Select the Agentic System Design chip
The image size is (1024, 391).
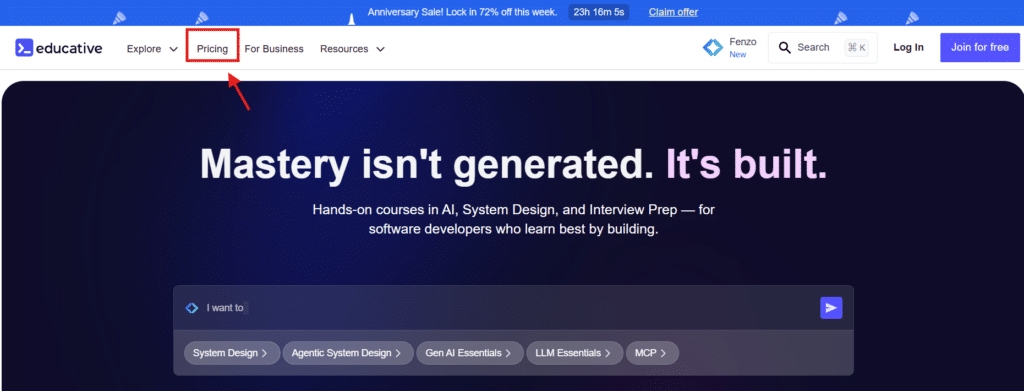click(x=347, y=353)
